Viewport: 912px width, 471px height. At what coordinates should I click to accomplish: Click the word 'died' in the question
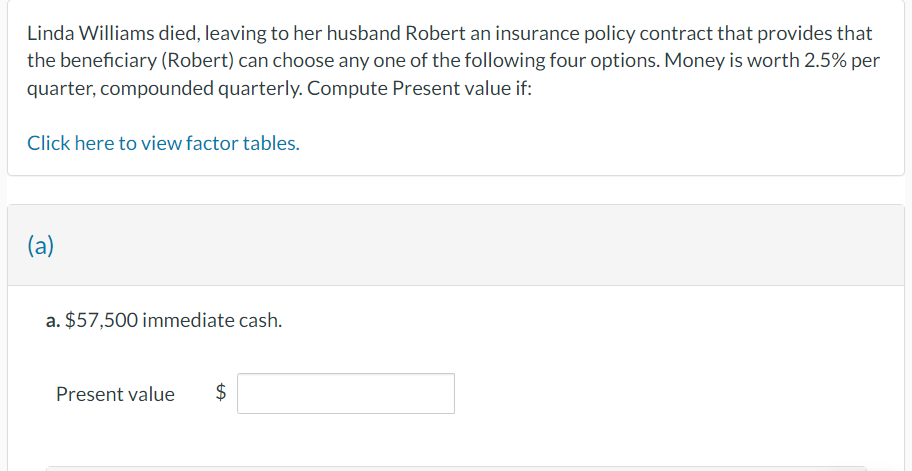(178, 33)
